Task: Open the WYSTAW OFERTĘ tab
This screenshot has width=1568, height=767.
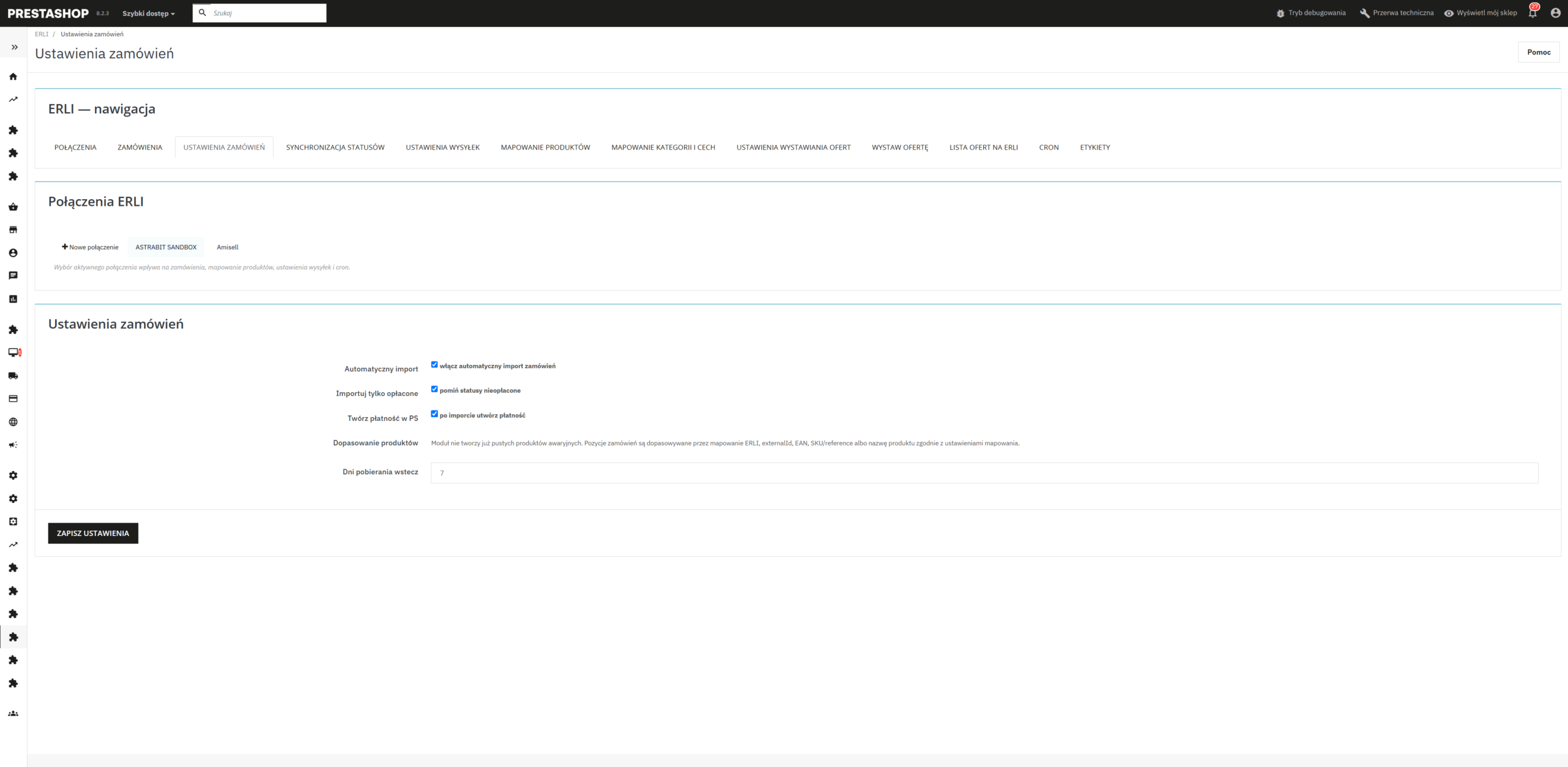Action: (x=900, y=148)
